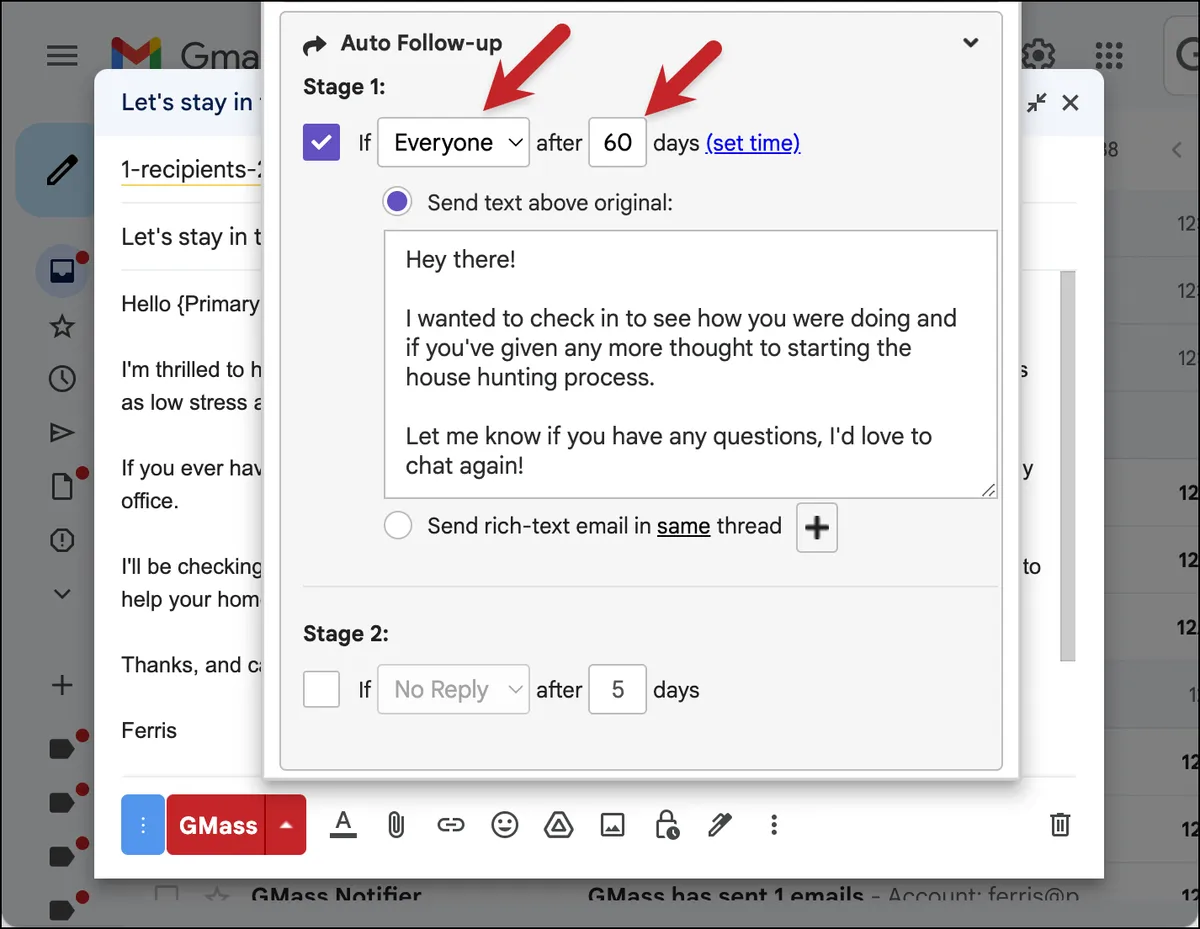Open the Inbox in sidebar
The height and width of the screenshot is (929, 1200).
click(x=62, y=271)
